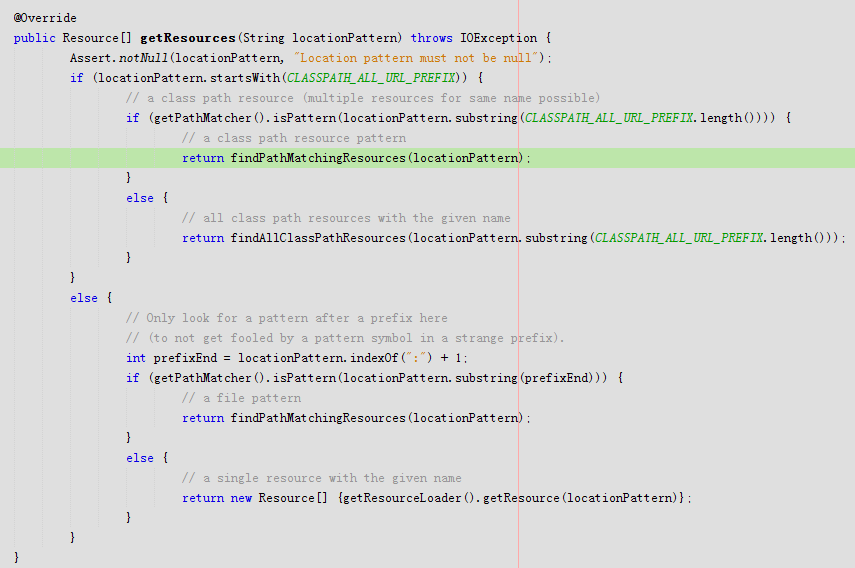Click comment "a file pattern"
Viewport: 855px width, 568px height.
242,398
